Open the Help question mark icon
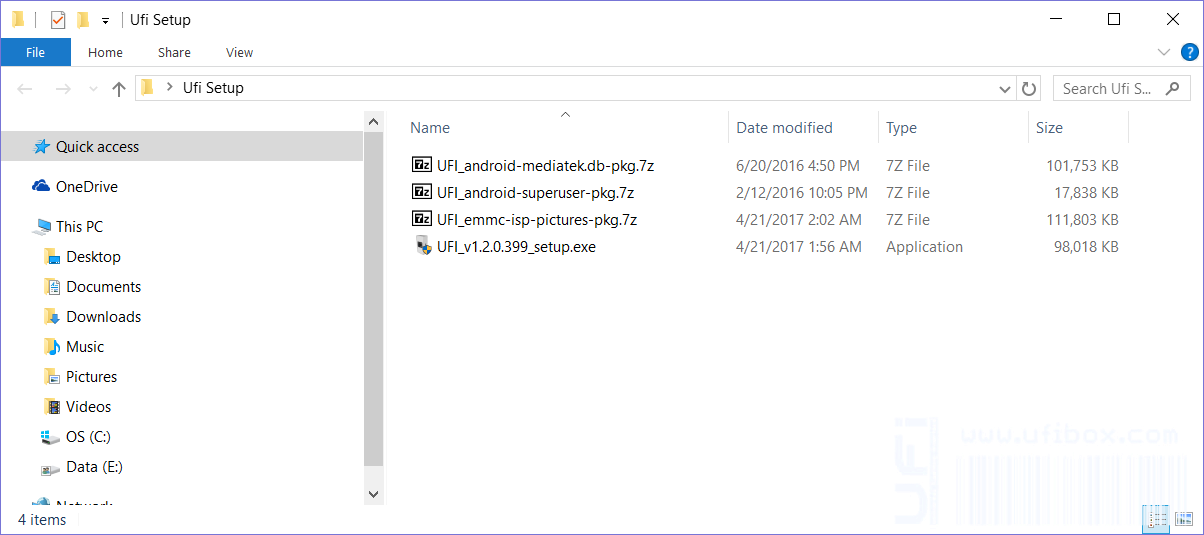This screenshot has height=535, width=1204. coord(1189,52)
